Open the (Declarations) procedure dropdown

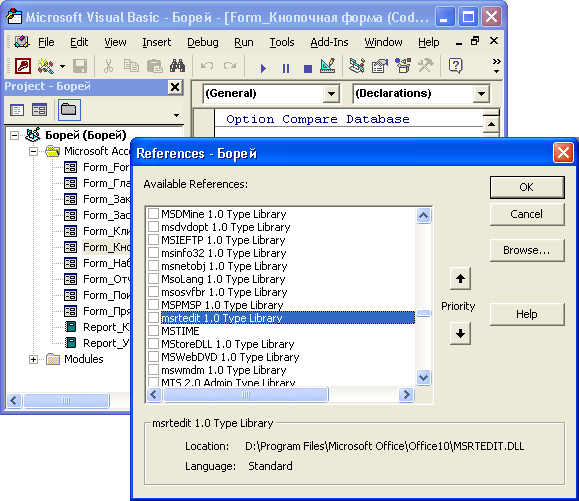(481, 94)
